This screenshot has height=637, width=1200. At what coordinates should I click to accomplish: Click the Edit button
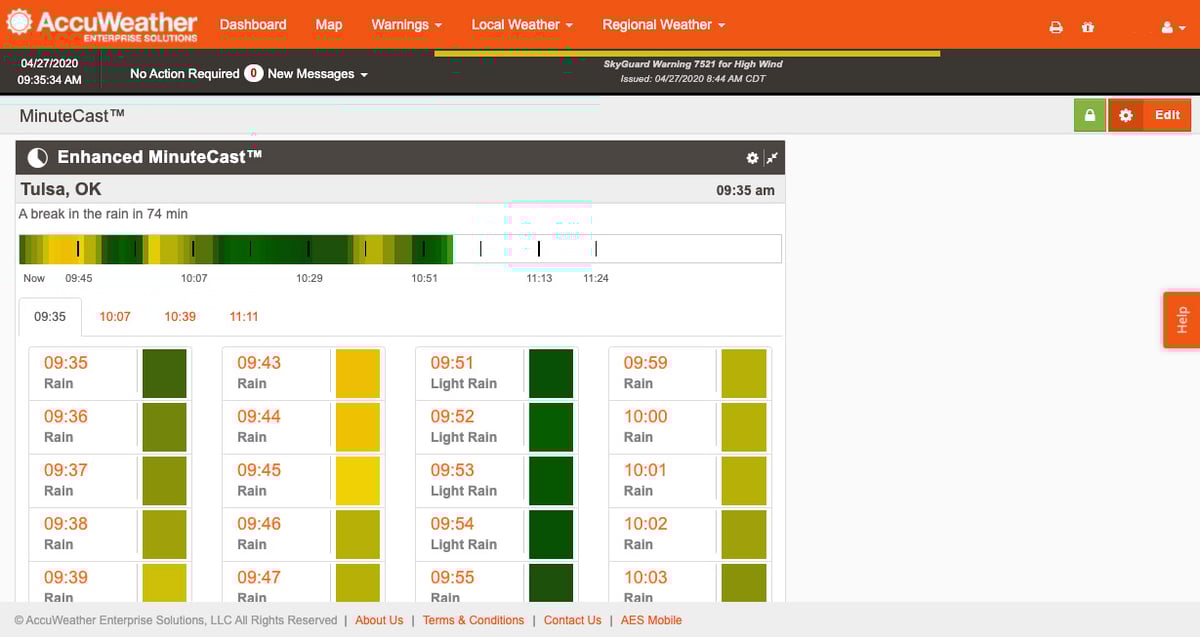click(x=1166, y=115)
